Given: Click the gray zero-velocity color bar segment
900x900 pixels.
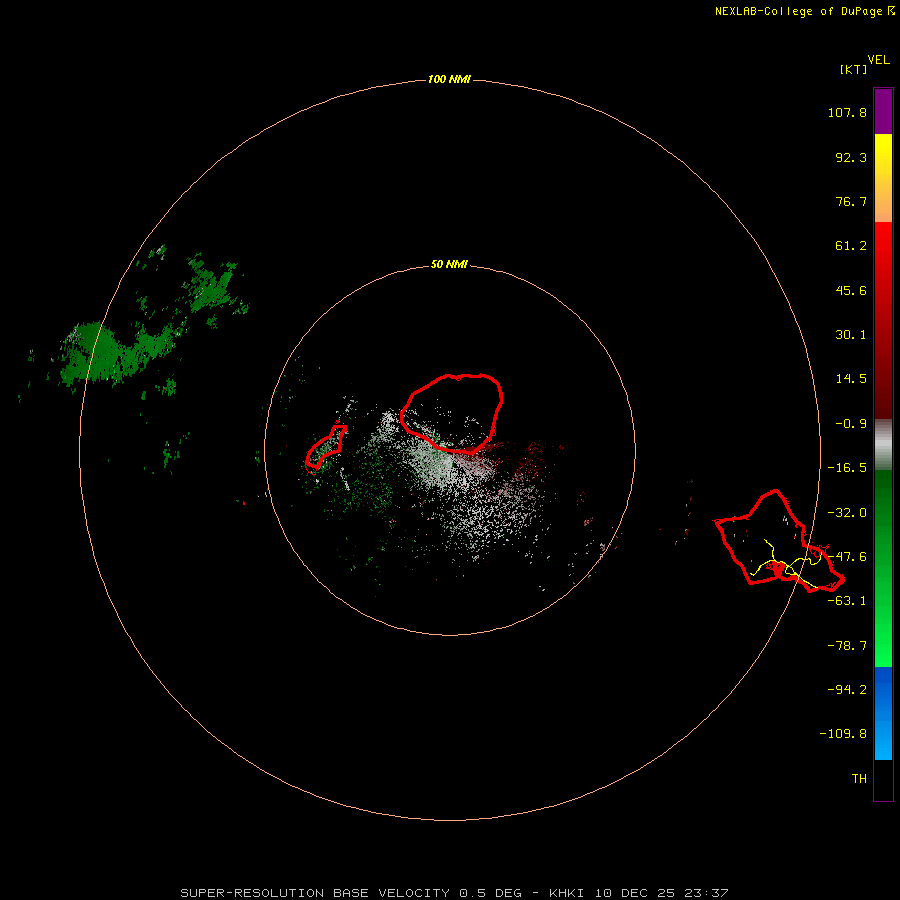Looking at the screenshot, I should click(x=883, y=445).
